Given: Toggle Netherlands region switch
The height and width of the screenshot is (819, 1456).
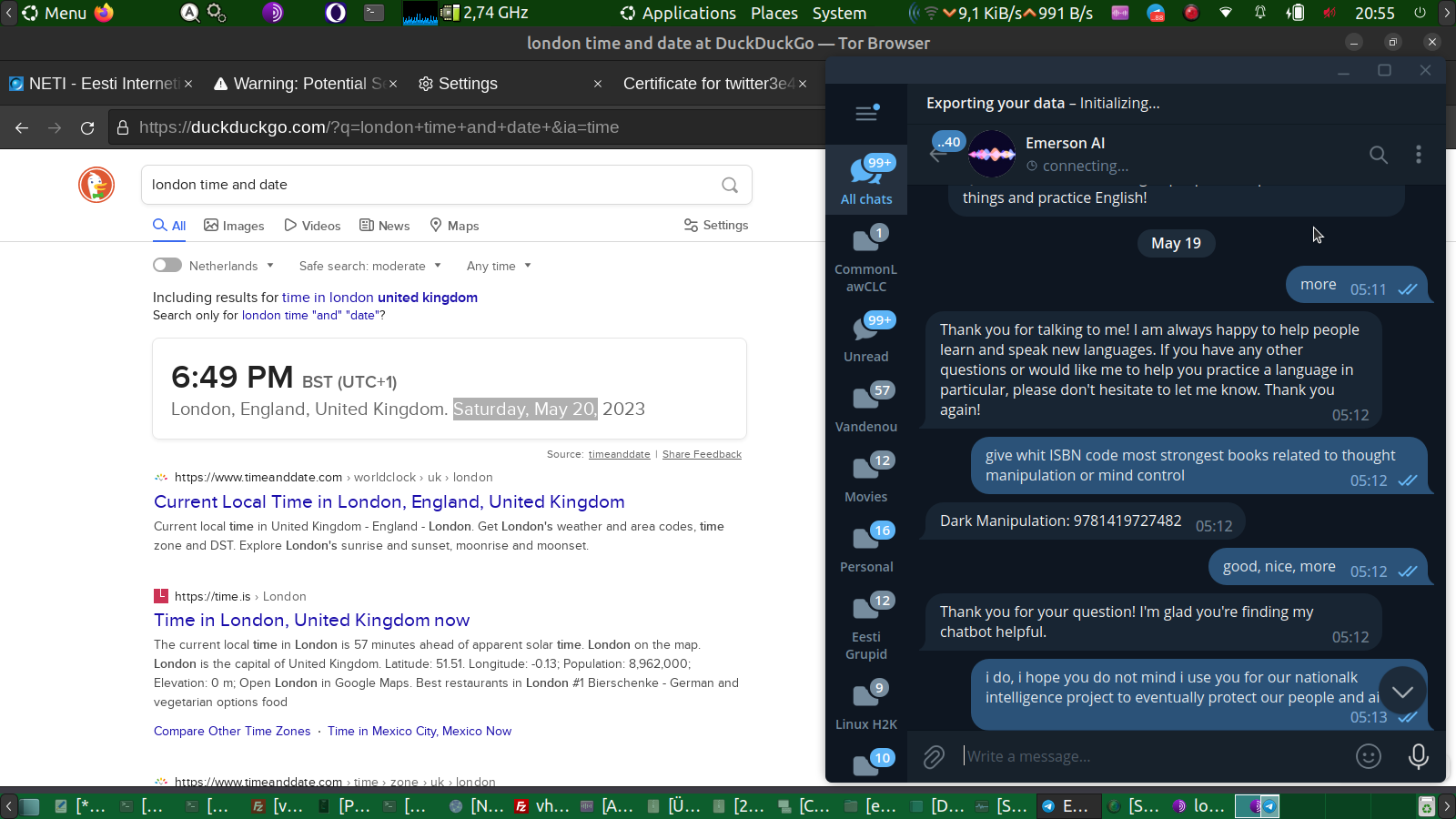Looking at the screenshot, I should coord(167,265).
